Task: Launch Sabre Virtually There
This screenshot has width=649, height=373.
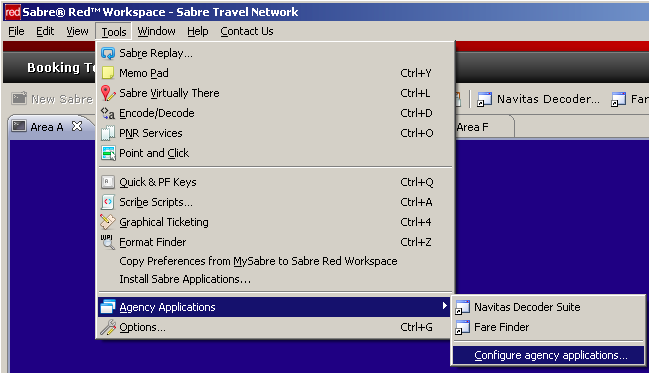Action: pyautogui.click(x=275, y=93)
